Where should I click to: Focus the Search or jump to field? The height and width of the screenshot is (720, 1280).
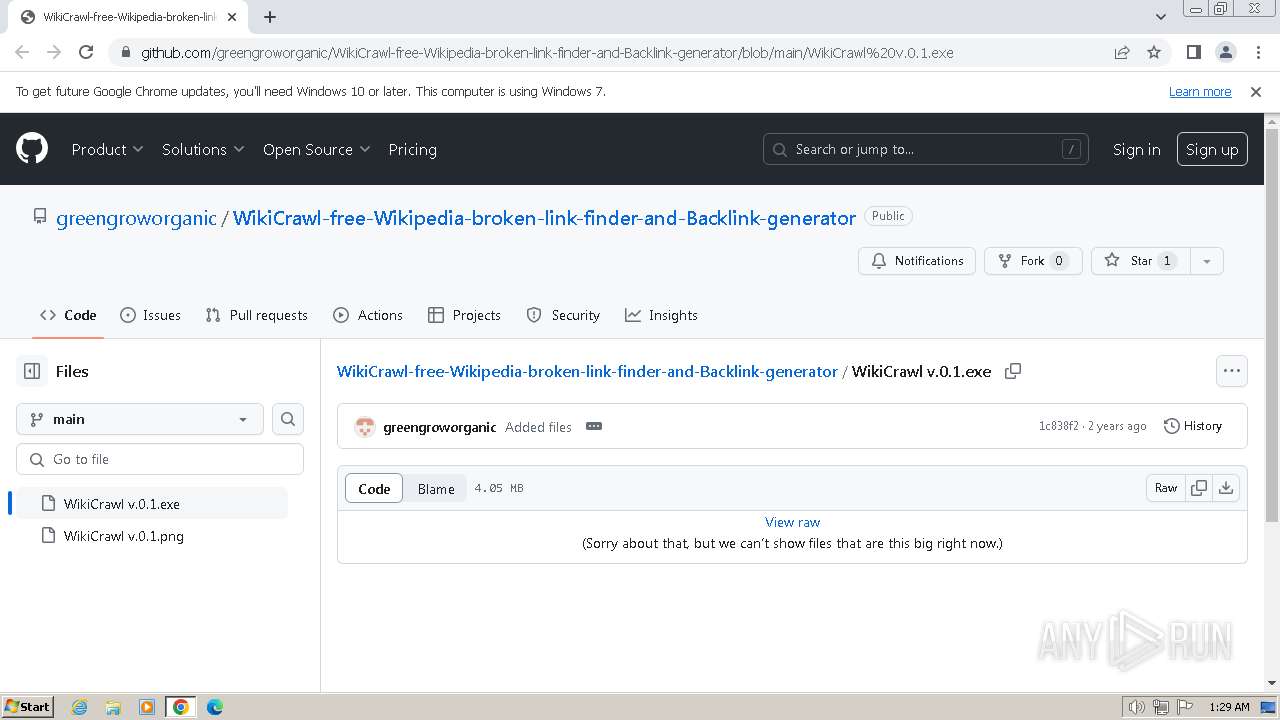coord(926,149)
